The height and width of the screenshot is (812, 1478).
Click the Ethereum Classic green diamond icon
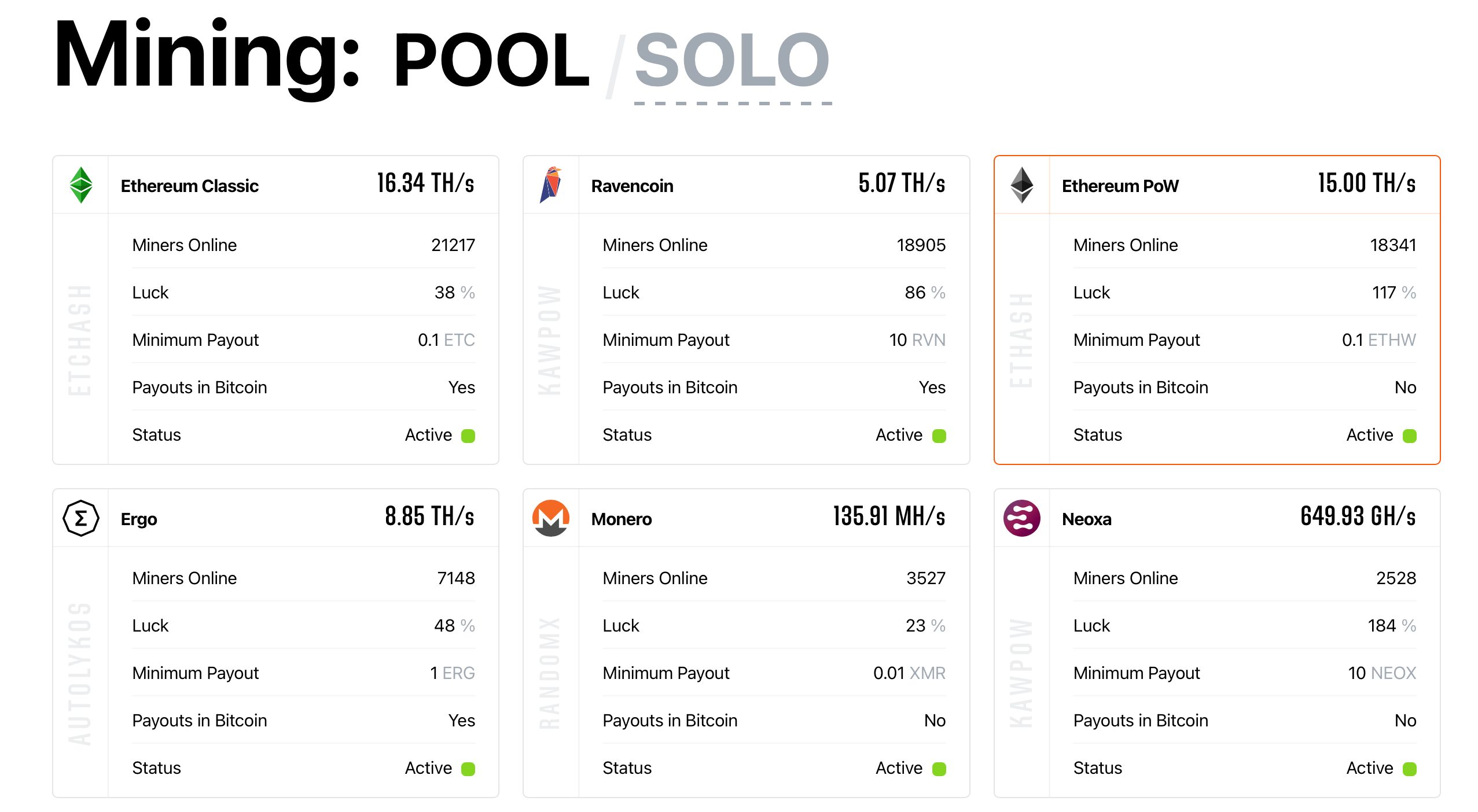click(81, 185)
